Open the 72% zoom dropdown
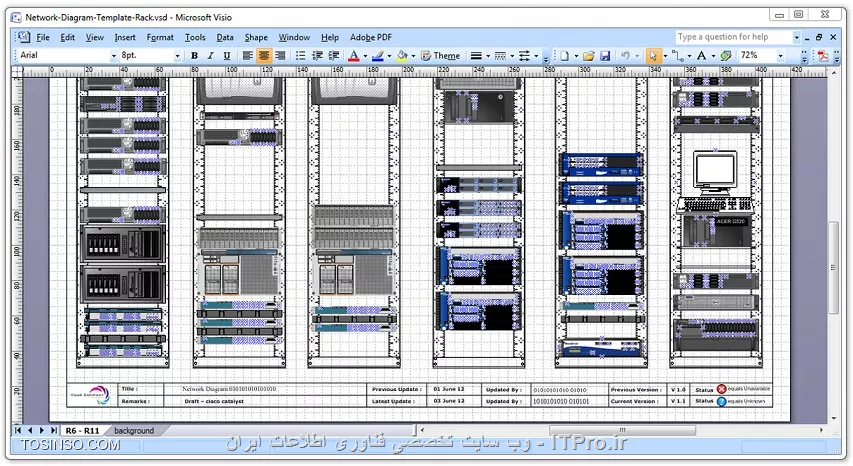The width and height of the screenshot is (853, 466). tap(780, 55)
